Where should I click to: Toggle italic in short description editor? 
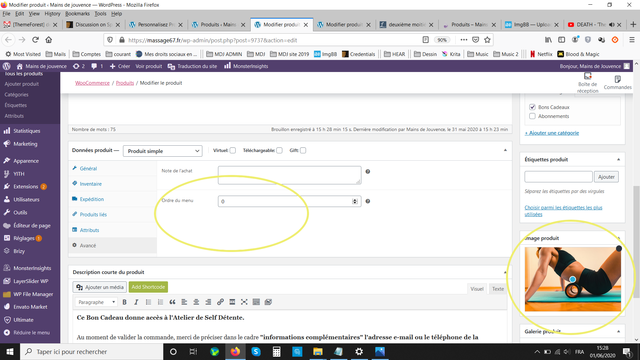(x=136, y=302)
